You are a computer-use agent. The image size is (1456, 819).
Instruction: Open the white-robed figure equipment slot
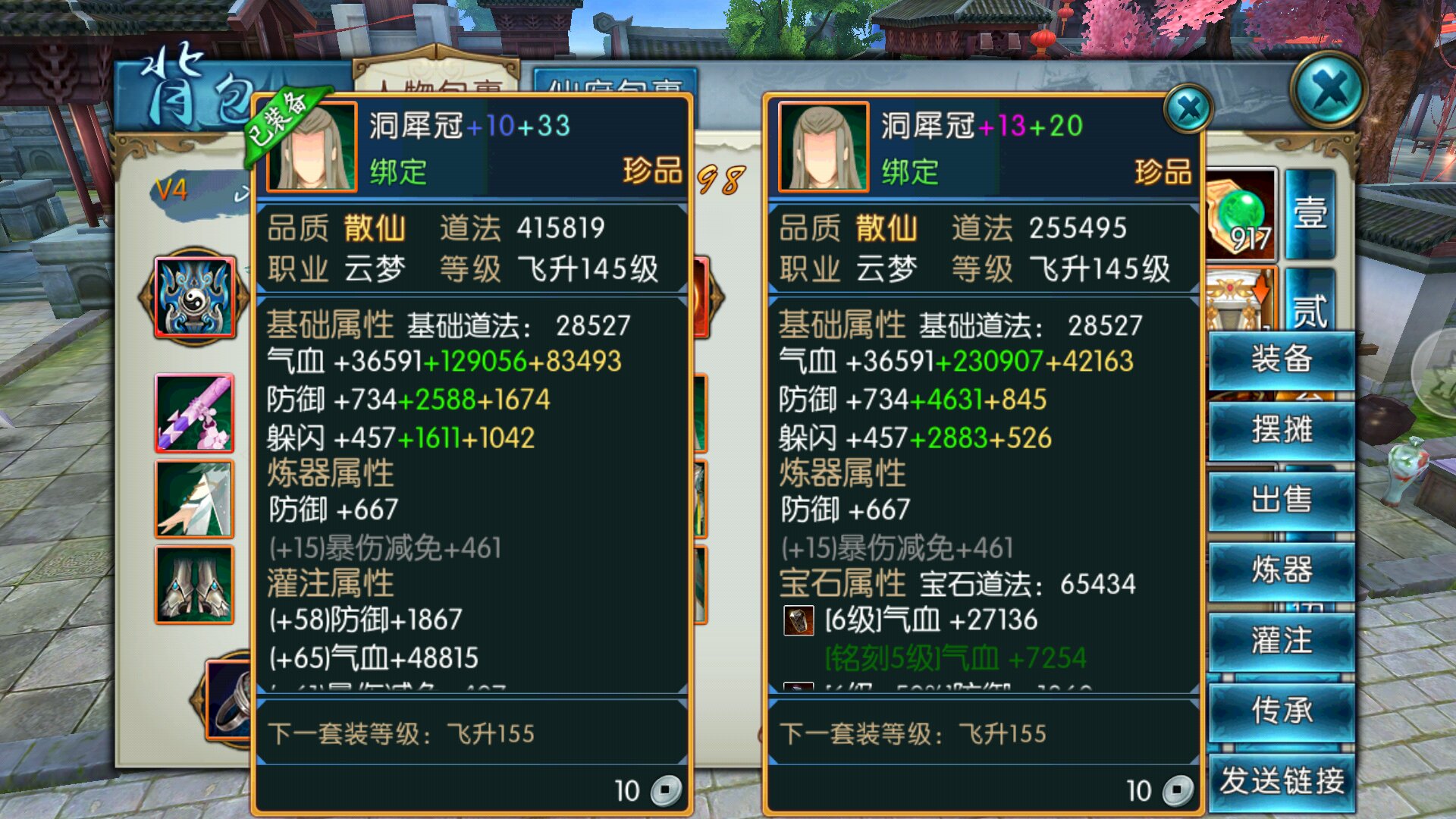(194, 499)
